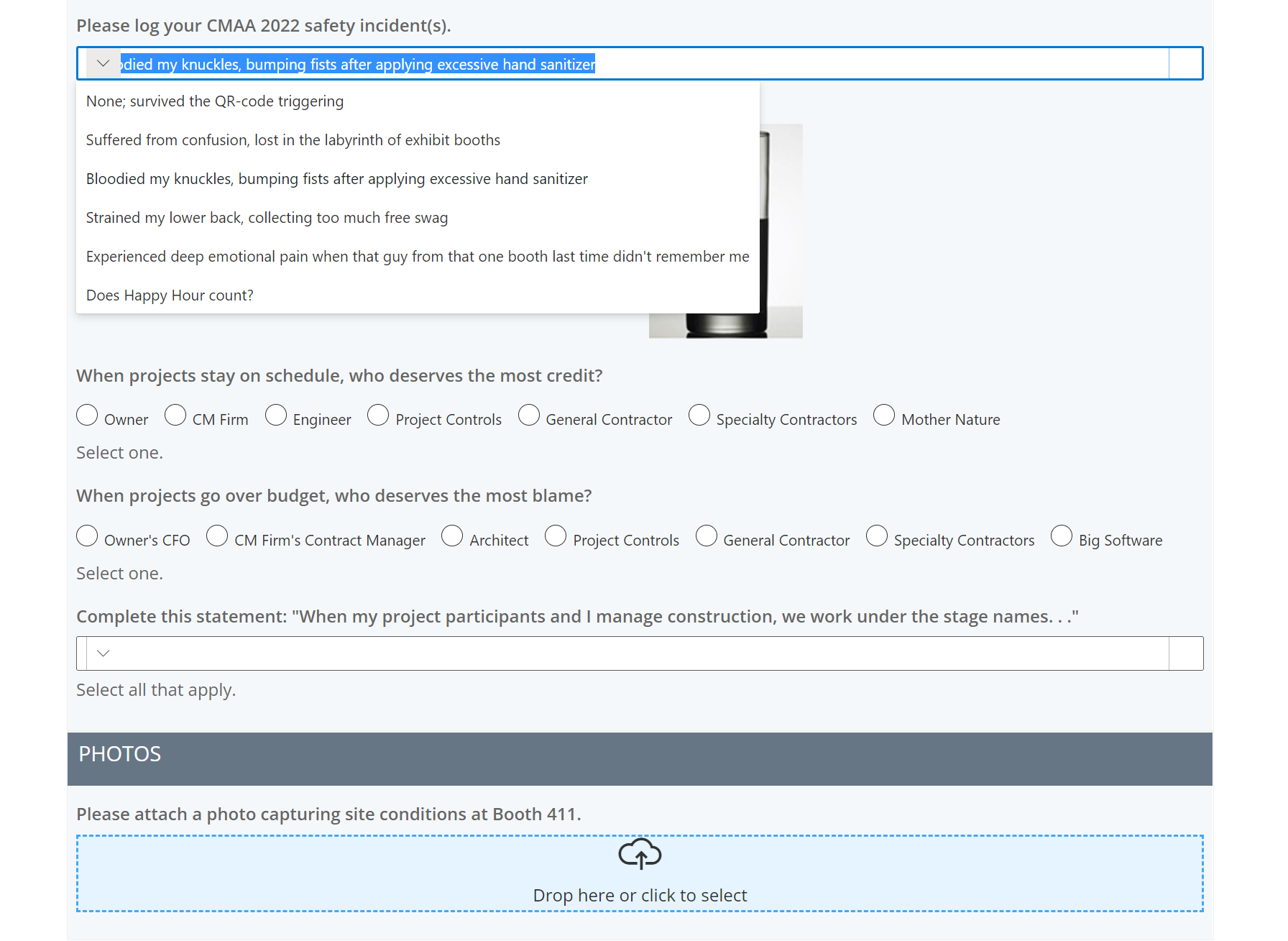Click the chevron on the safety incident dropdown

point(103,63)
